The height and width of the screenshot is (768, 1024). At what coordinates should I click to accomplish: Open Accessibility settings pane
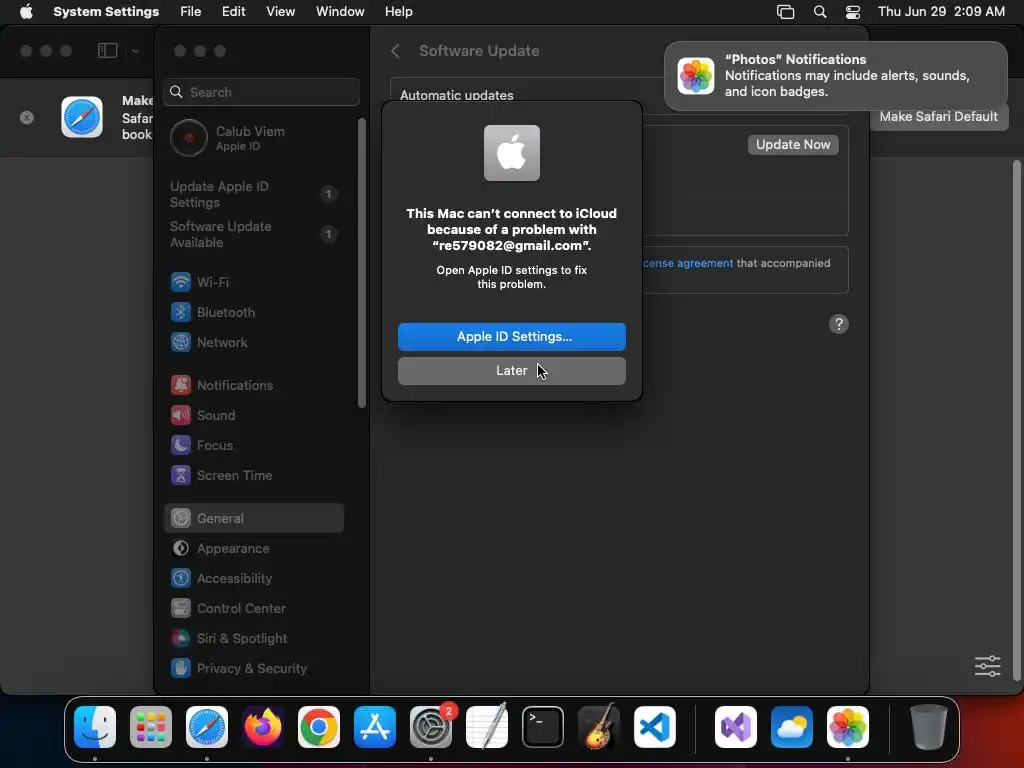[x=253, y=579]
